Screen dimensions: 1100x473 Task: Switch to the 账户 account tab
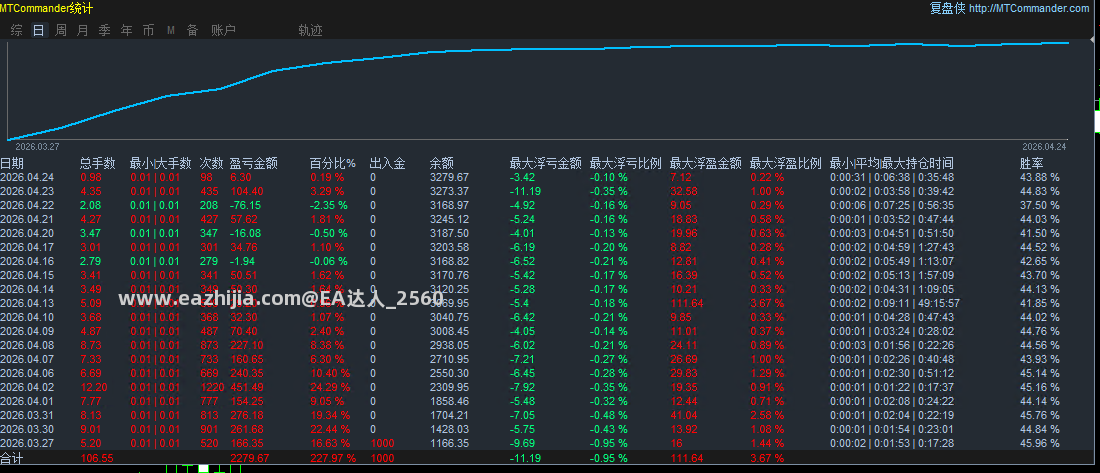click(223, 30)
